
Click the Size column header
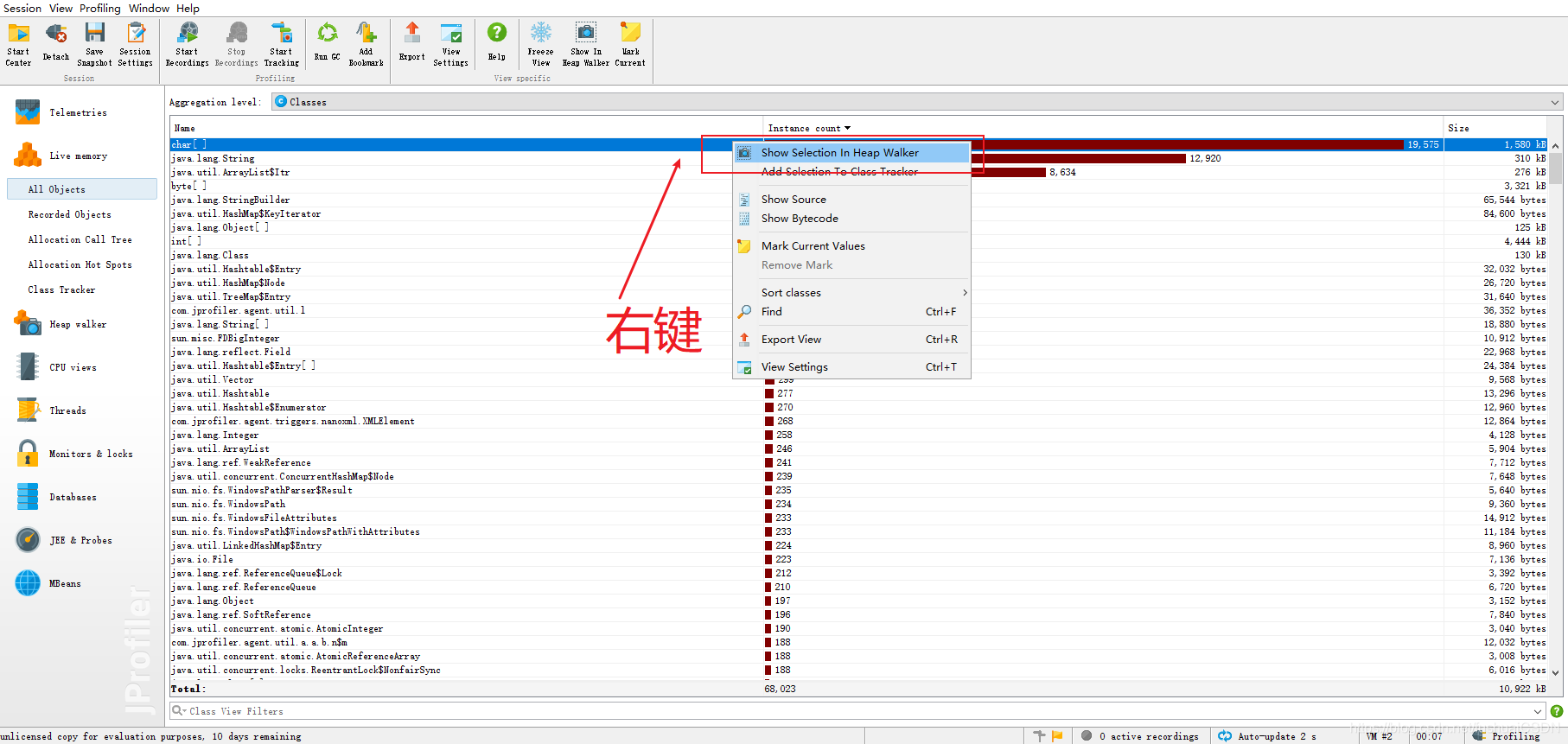[1496, 128]
